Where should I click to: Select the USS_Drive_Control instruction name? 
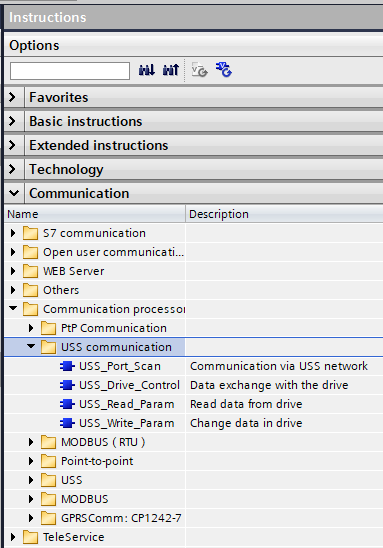coord(129,385)
